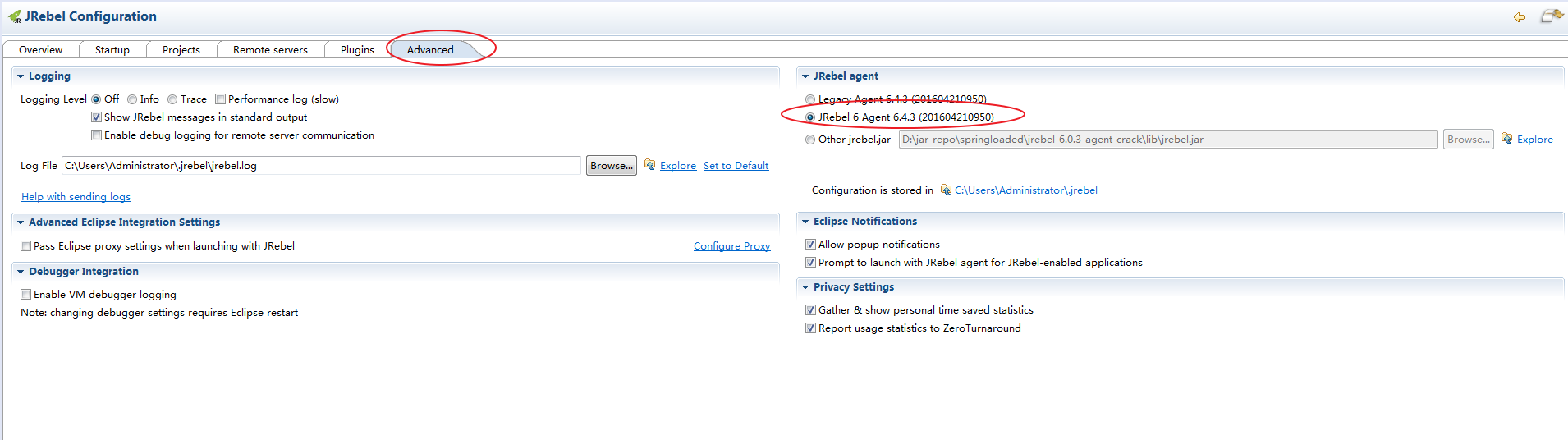
Task: Enable VM debugger logging checkbox
Action: pyautogui.click(x=25, y=295)
